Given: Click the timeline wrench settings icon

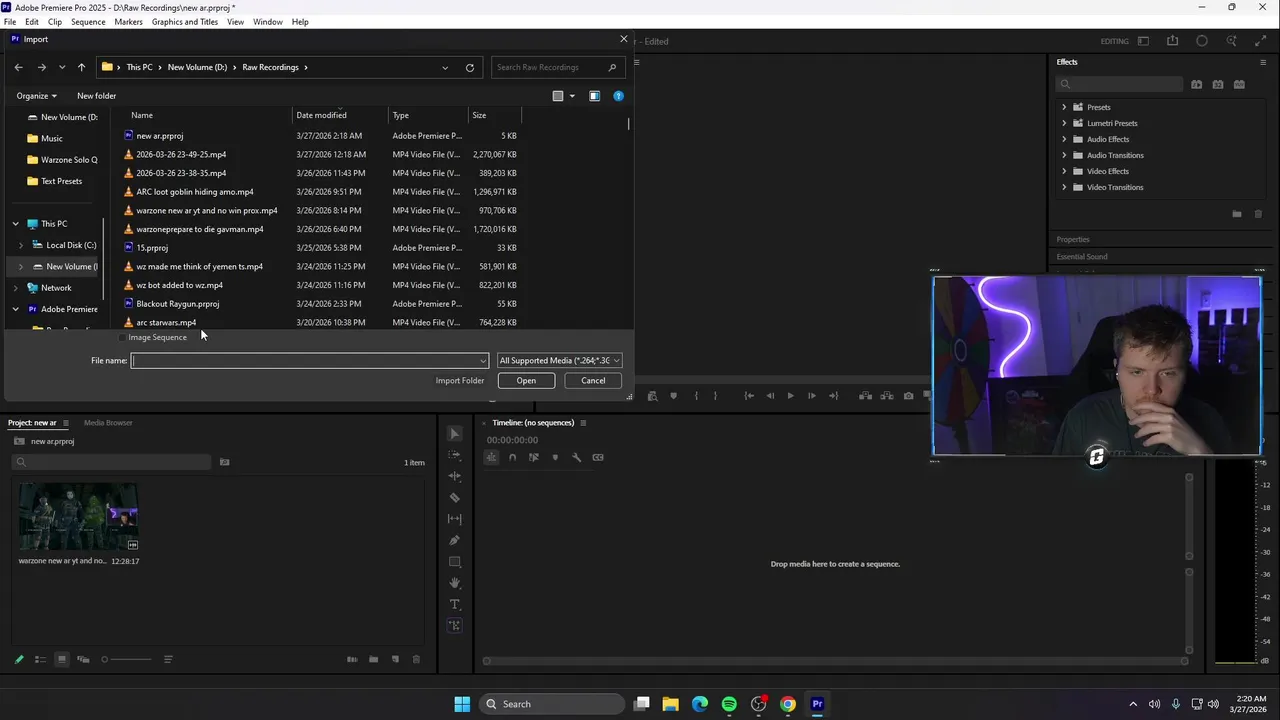Looking at the screenshot, I should tap(576, 457).
